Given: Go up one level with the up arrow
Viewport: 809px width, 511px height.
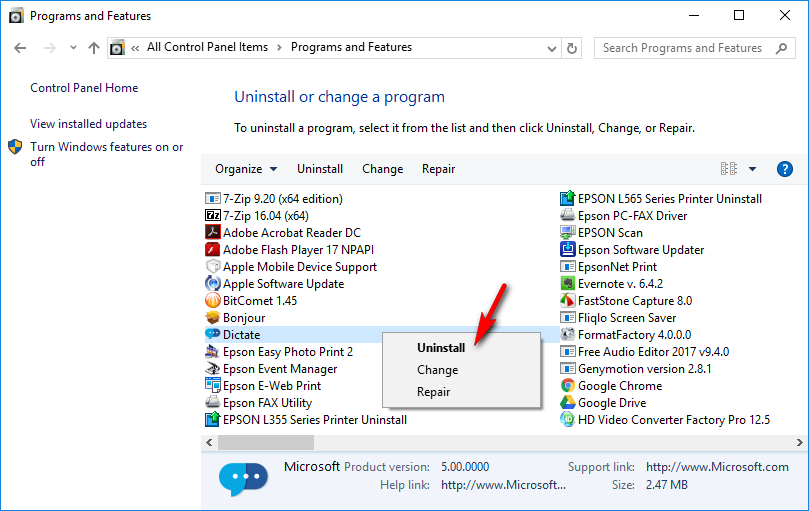Looking at the screenshot, I should click(93, 48).
